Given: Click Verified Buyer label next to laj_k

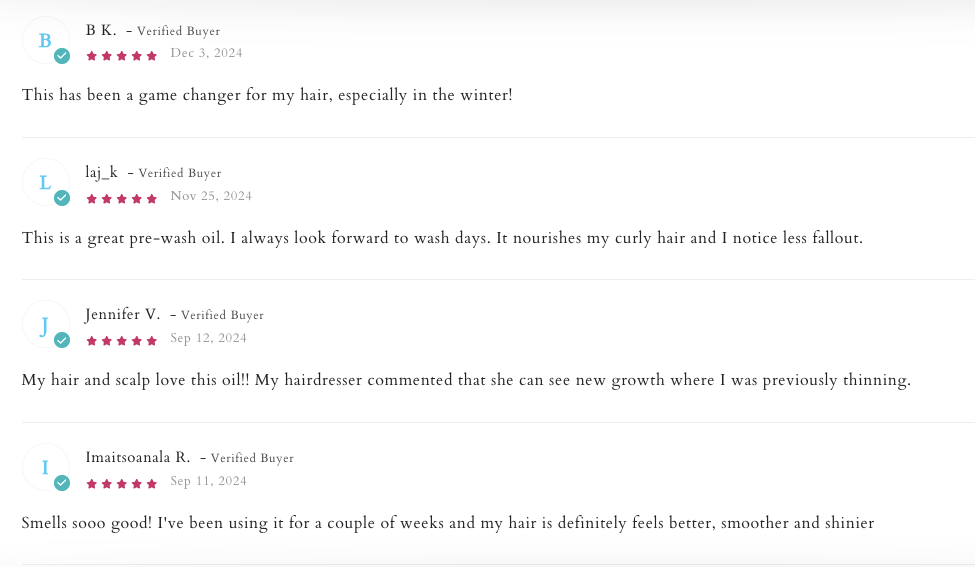Looking at the screenshot, I should coord(180,174).
